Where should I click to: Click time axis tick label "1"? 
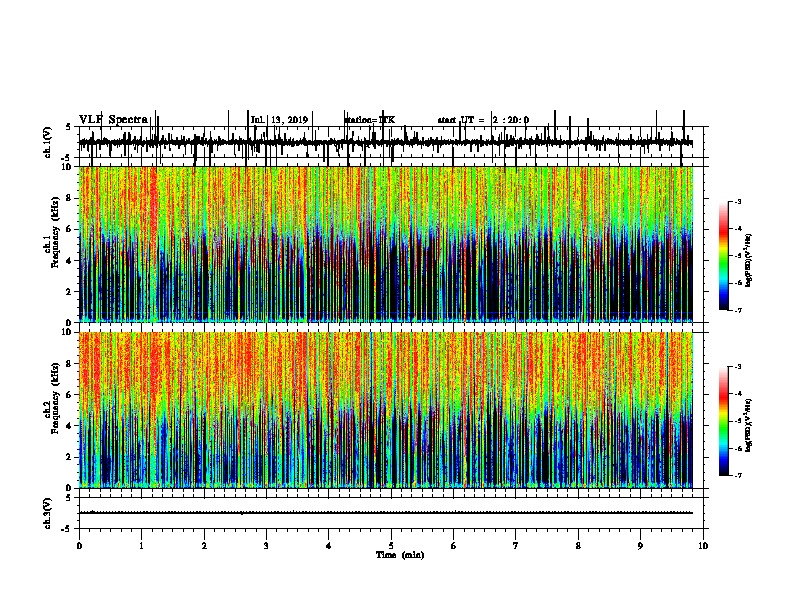(x=141, y=546)
